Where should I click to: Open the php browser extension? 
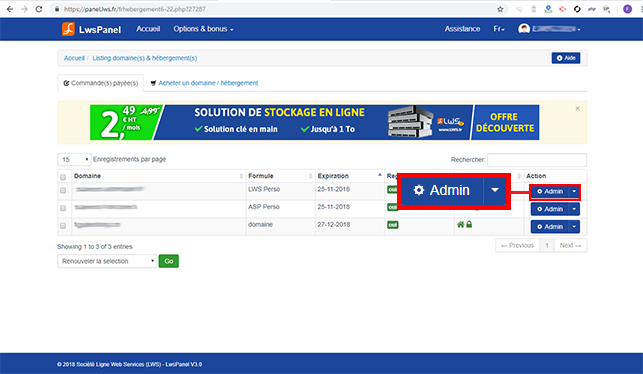click(591, 9)
